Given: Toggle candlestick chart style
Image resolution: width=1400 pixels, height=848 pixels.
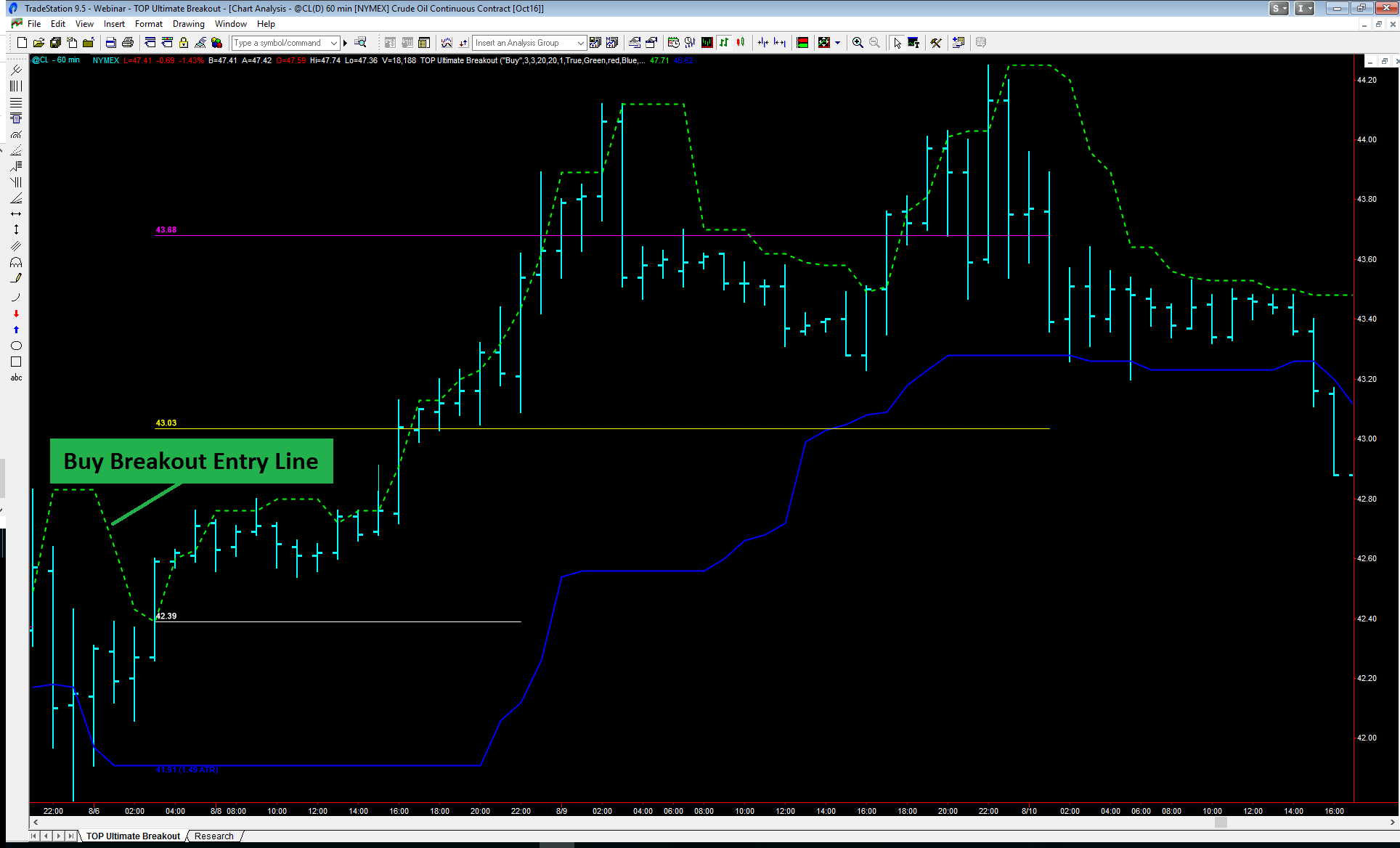Looking at the screenshot, I should [741, 43].
